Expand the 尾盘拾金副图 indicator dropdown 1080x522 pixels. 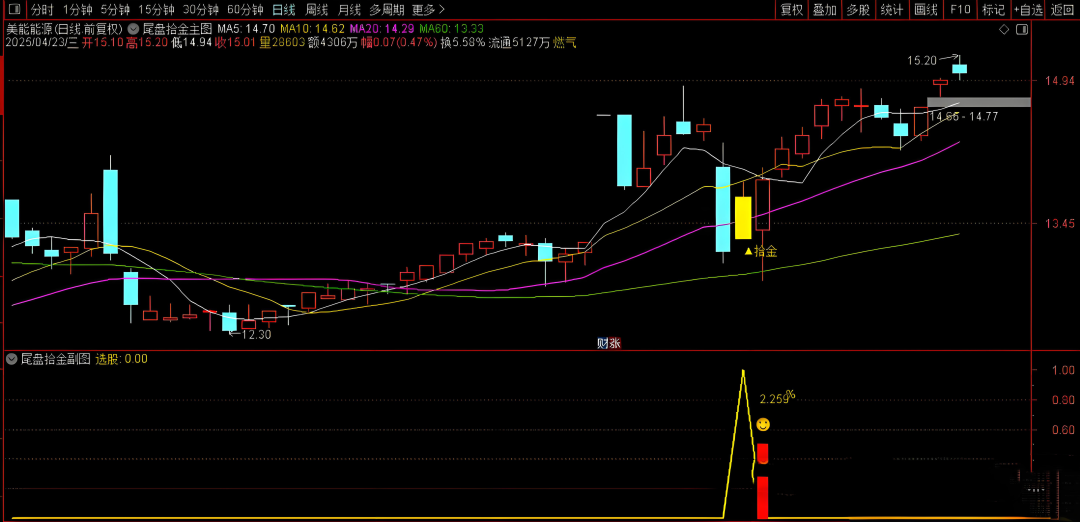[12, 358]
